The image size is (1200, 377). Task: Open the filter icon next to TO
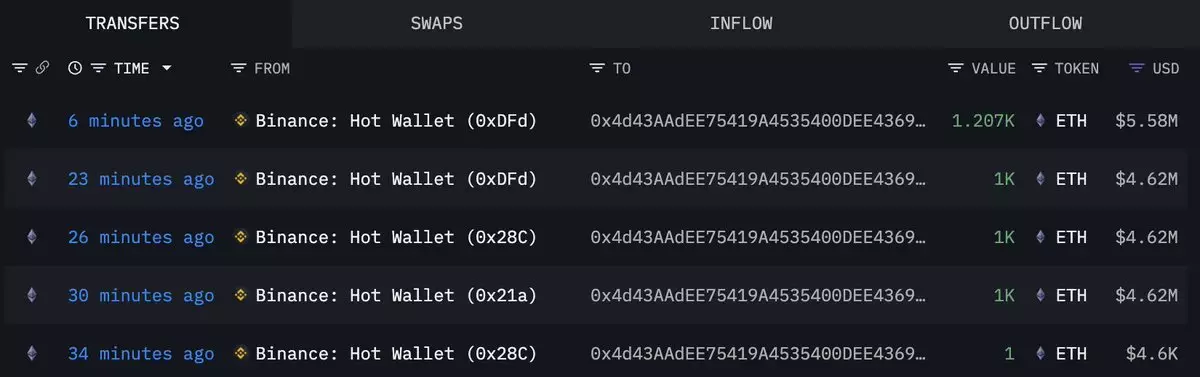597,68
